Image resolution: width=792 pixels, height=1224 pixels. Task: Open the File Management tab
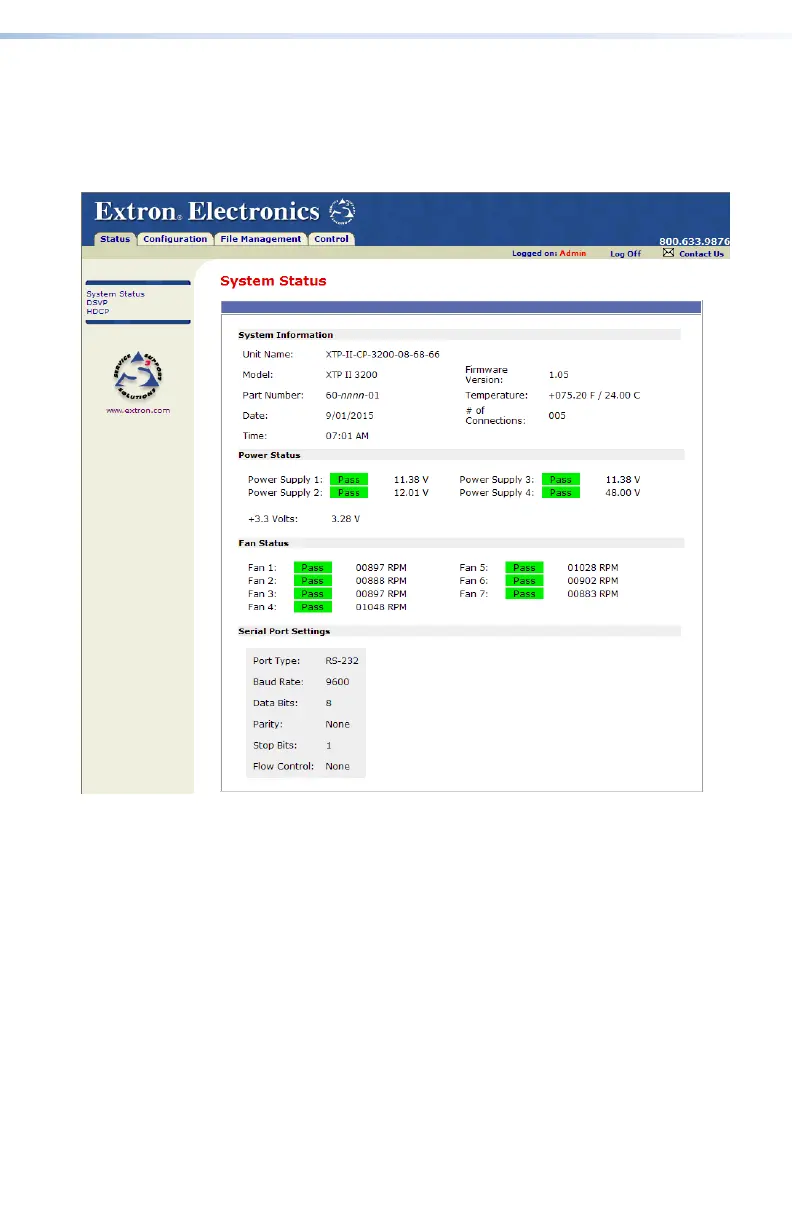[x=260, y=239]
